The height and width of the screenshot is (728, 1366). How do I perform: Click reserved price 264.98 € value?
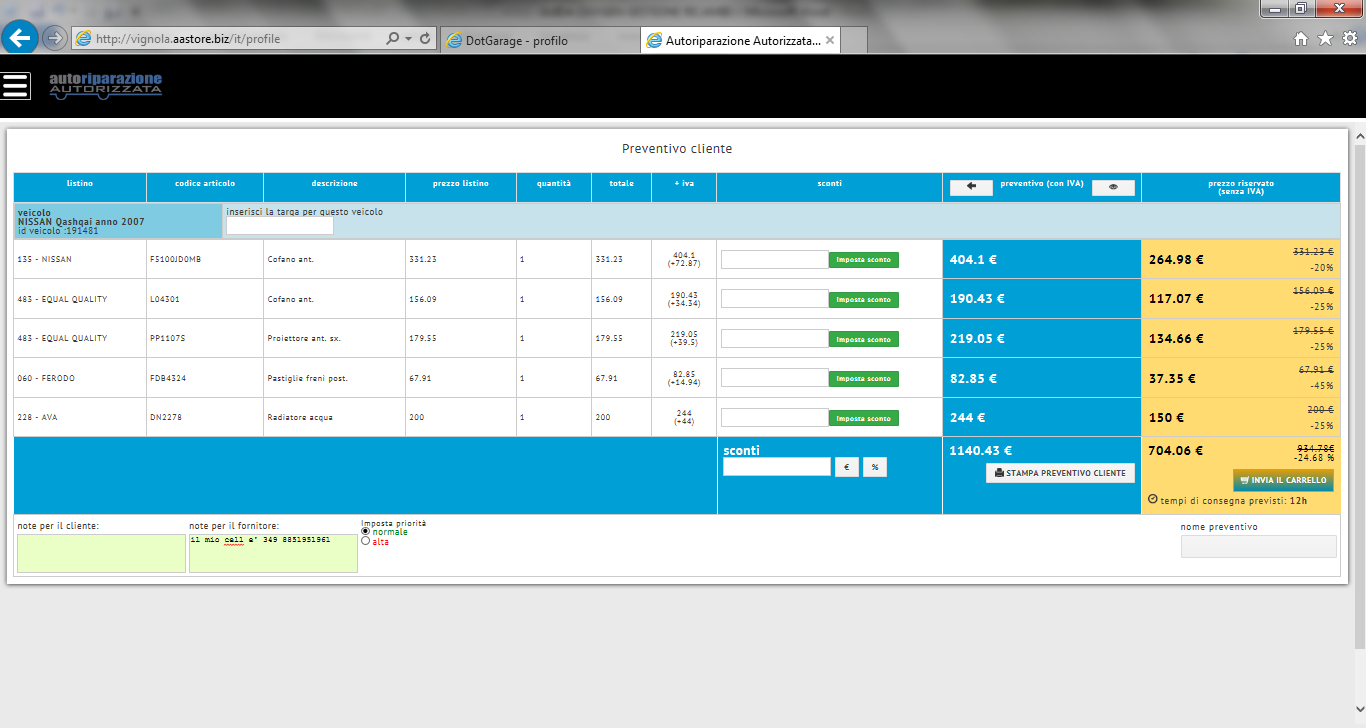click(x=1176, y=260)
